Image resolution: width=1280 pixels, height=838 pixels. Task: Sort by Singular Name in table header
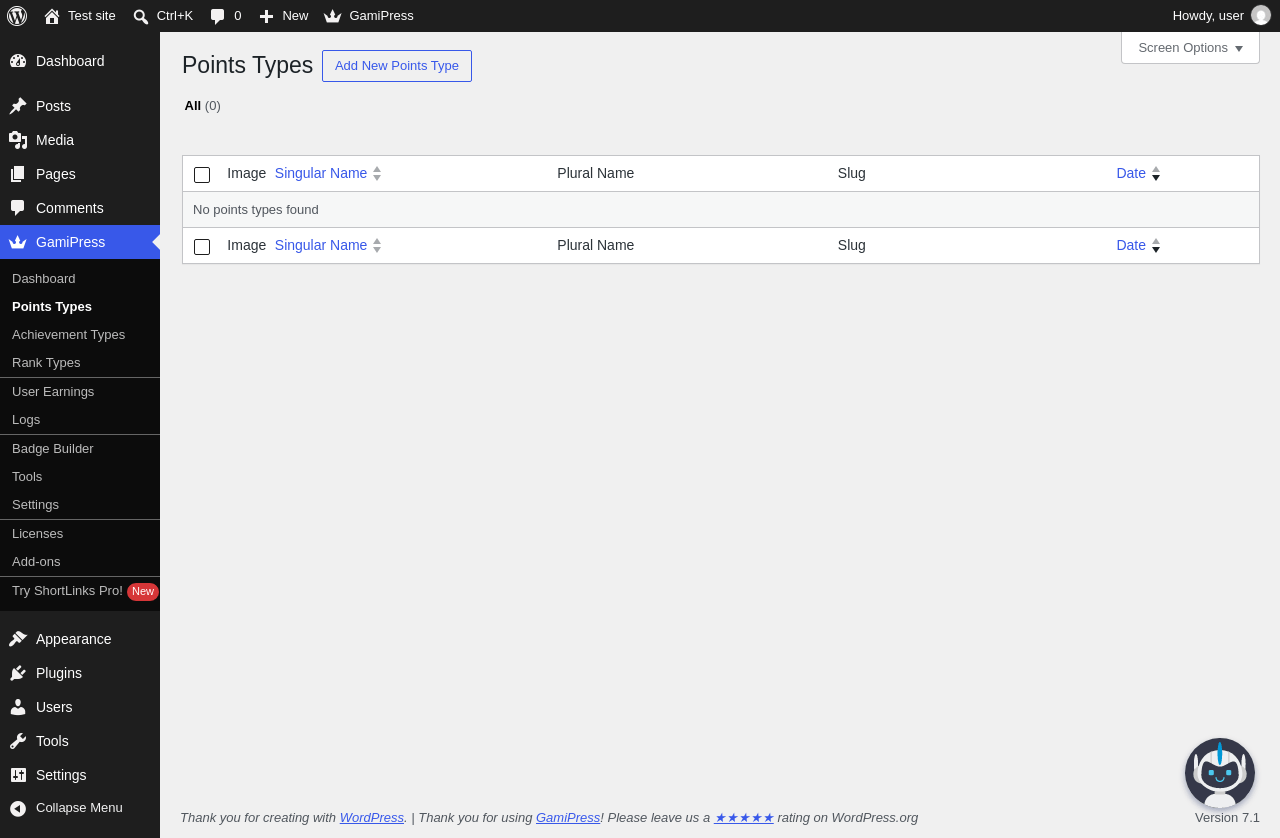point(328,173)
